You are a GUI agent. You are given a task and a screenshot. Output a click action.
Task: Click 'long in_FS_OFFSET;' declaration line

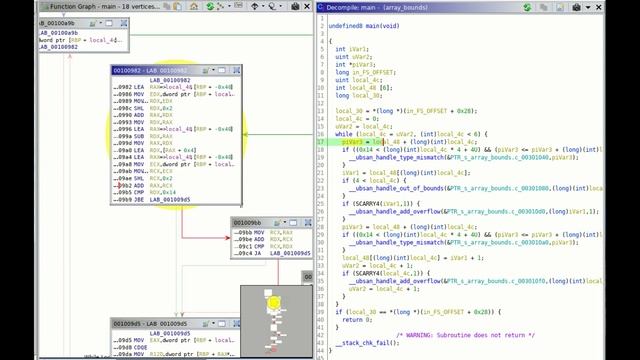coord(366,72)
